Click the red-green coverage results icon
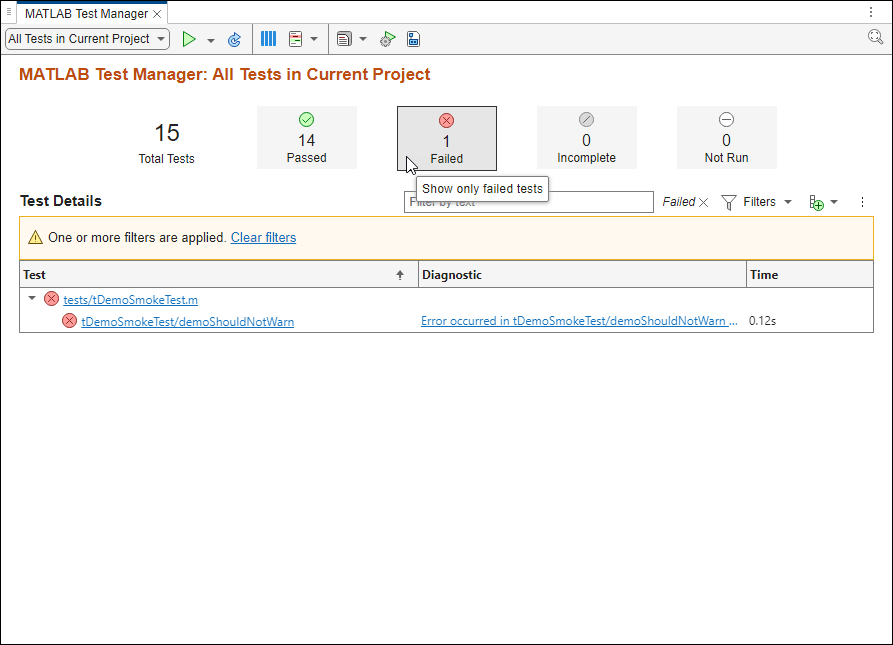893x645 pixels. coord(295,39)
